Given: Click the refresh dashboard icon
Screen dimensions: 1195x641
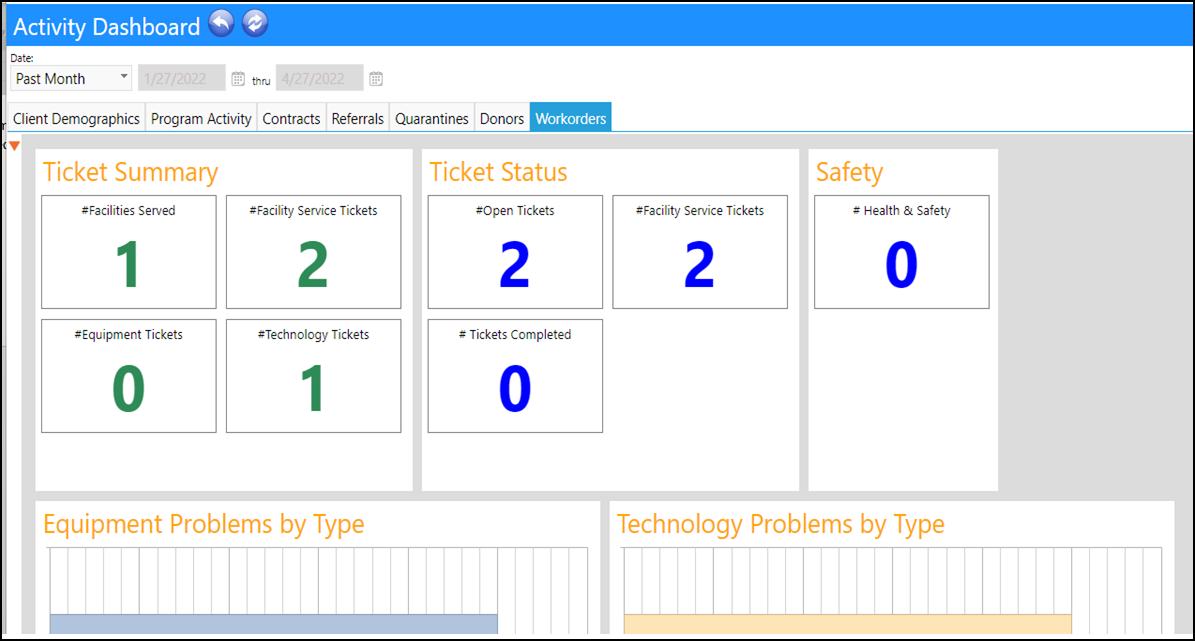Looking at the screenshot, I should [x=255, y=24].
